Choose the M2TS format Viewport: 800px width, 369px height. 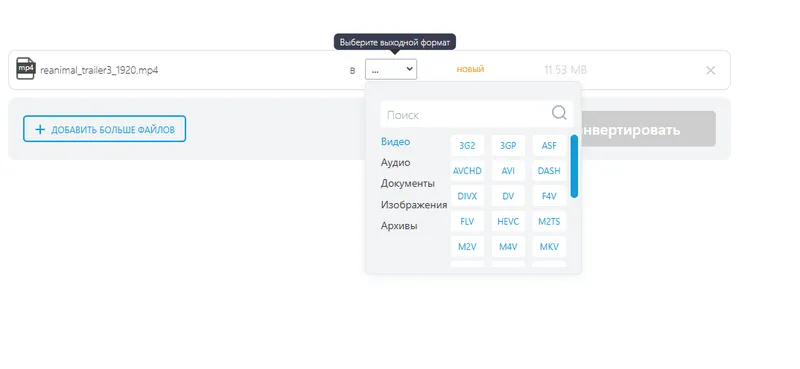point(549,222)
